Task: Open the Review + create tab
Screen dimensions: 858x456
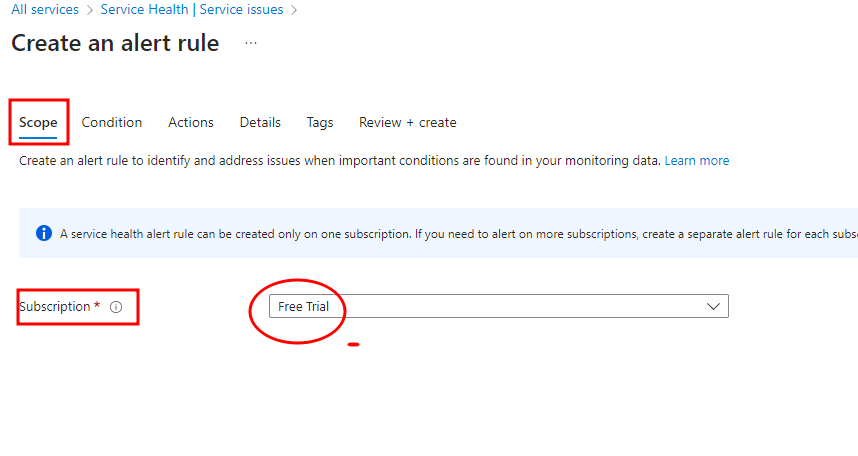Action: pos(408,122)
